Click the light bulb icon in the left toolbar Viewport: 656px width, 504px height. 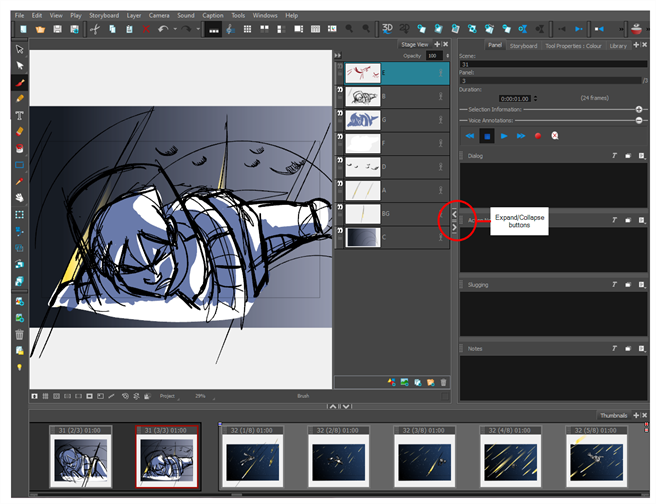coord(20,367)
